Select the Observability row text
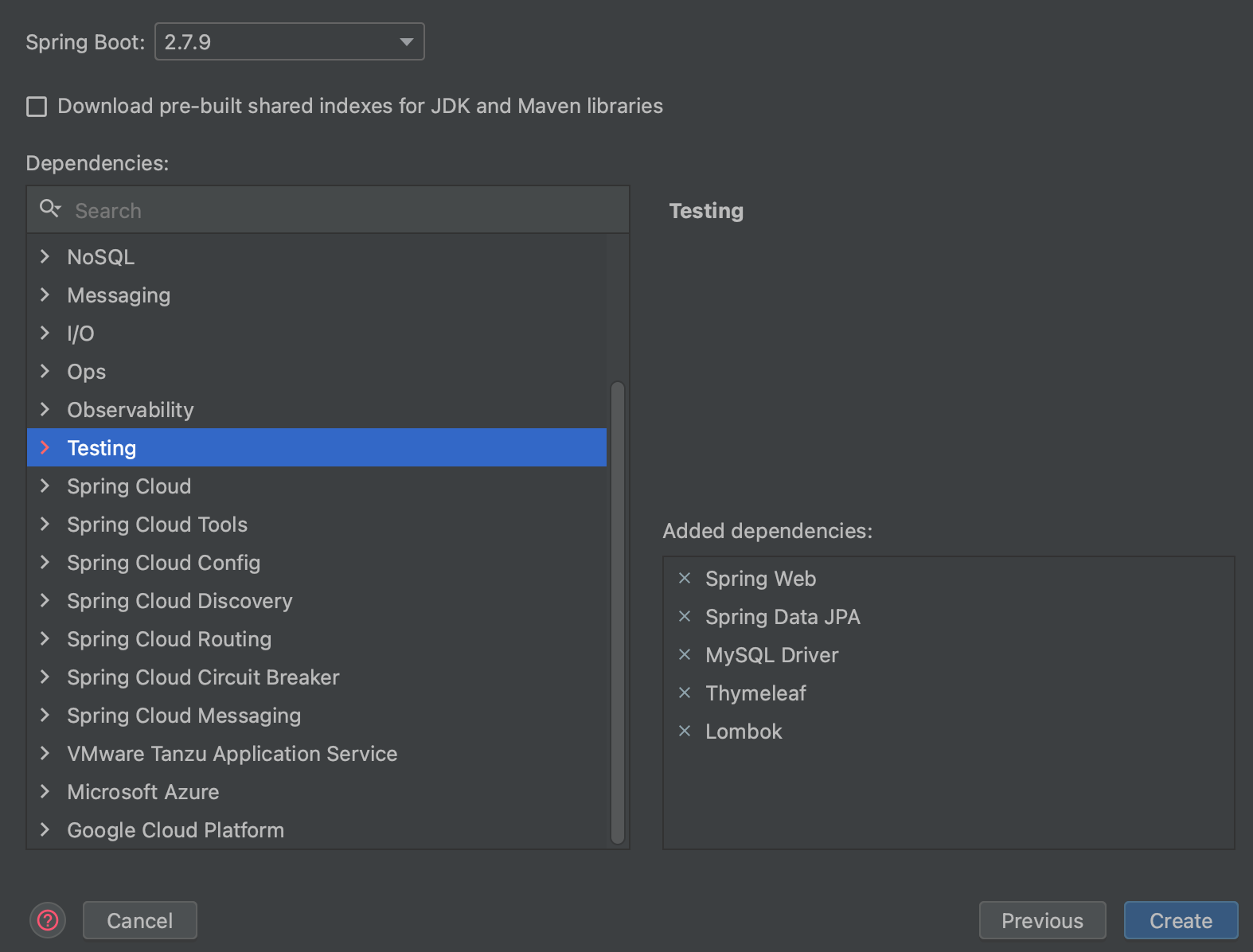This screenshot has width=1253, height=952. pyautogui.click(x=131, y=410)
